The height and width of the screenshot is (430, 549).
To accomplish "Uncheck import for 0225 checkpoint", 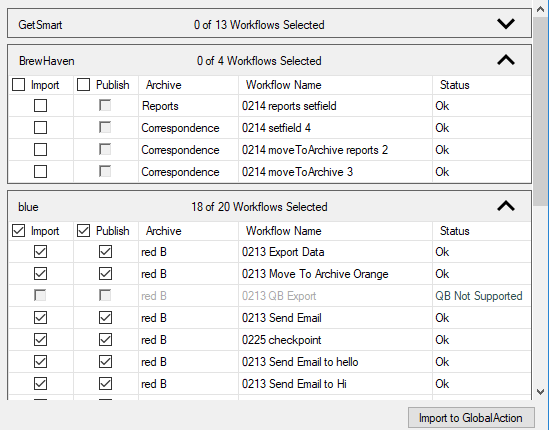I will coord(40,340).
